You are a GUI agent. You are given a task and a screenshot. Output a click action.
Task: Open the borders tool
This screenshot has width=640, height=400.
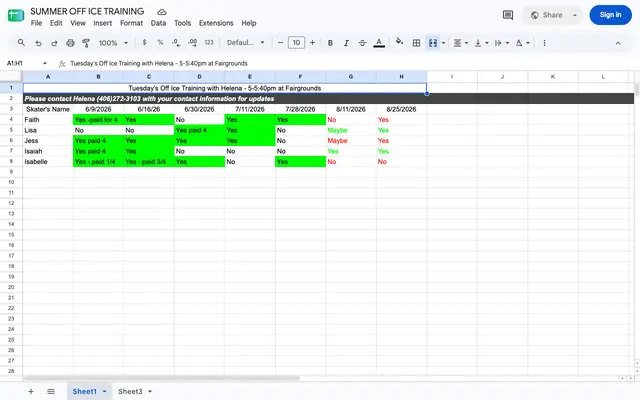[x=416, y=43]
